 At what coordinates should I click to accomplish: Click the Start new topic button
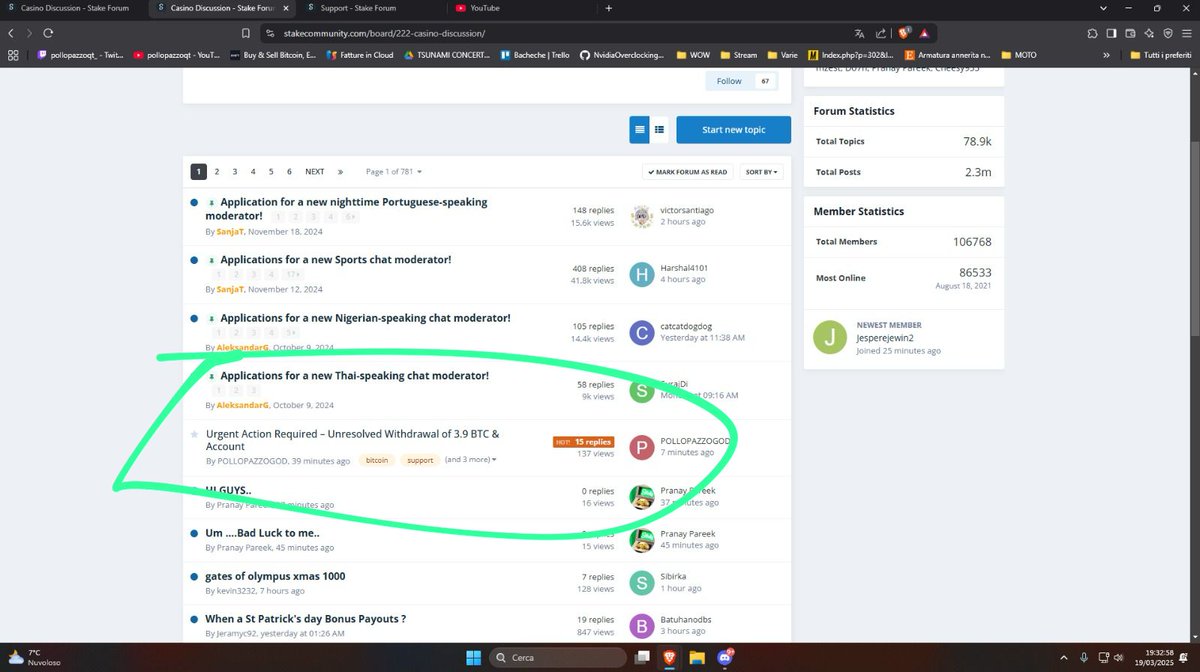733,130
